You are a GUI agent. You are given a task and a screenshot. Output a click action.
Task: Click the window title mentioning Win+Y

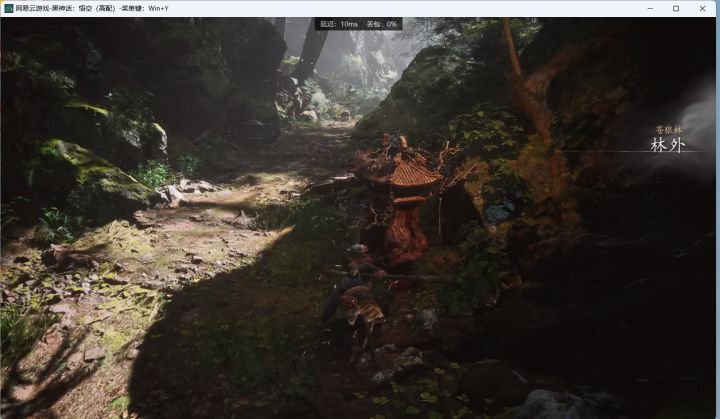[x=92, y=8]
